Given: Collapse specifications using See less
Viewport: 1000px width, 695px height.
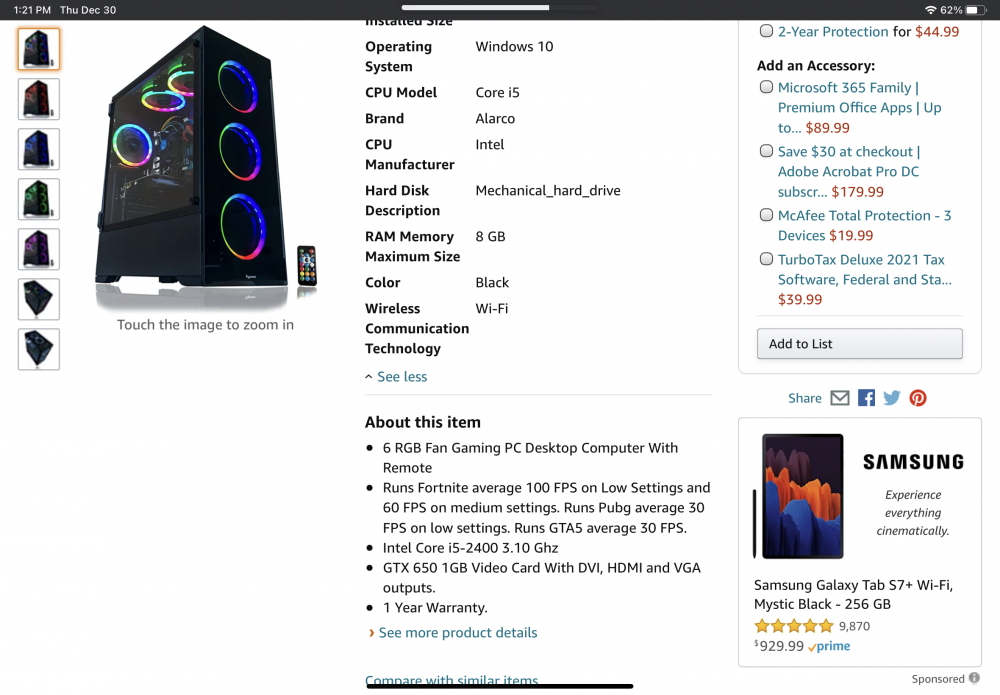Looking at the screenshot, I should [x=397, y=376].
